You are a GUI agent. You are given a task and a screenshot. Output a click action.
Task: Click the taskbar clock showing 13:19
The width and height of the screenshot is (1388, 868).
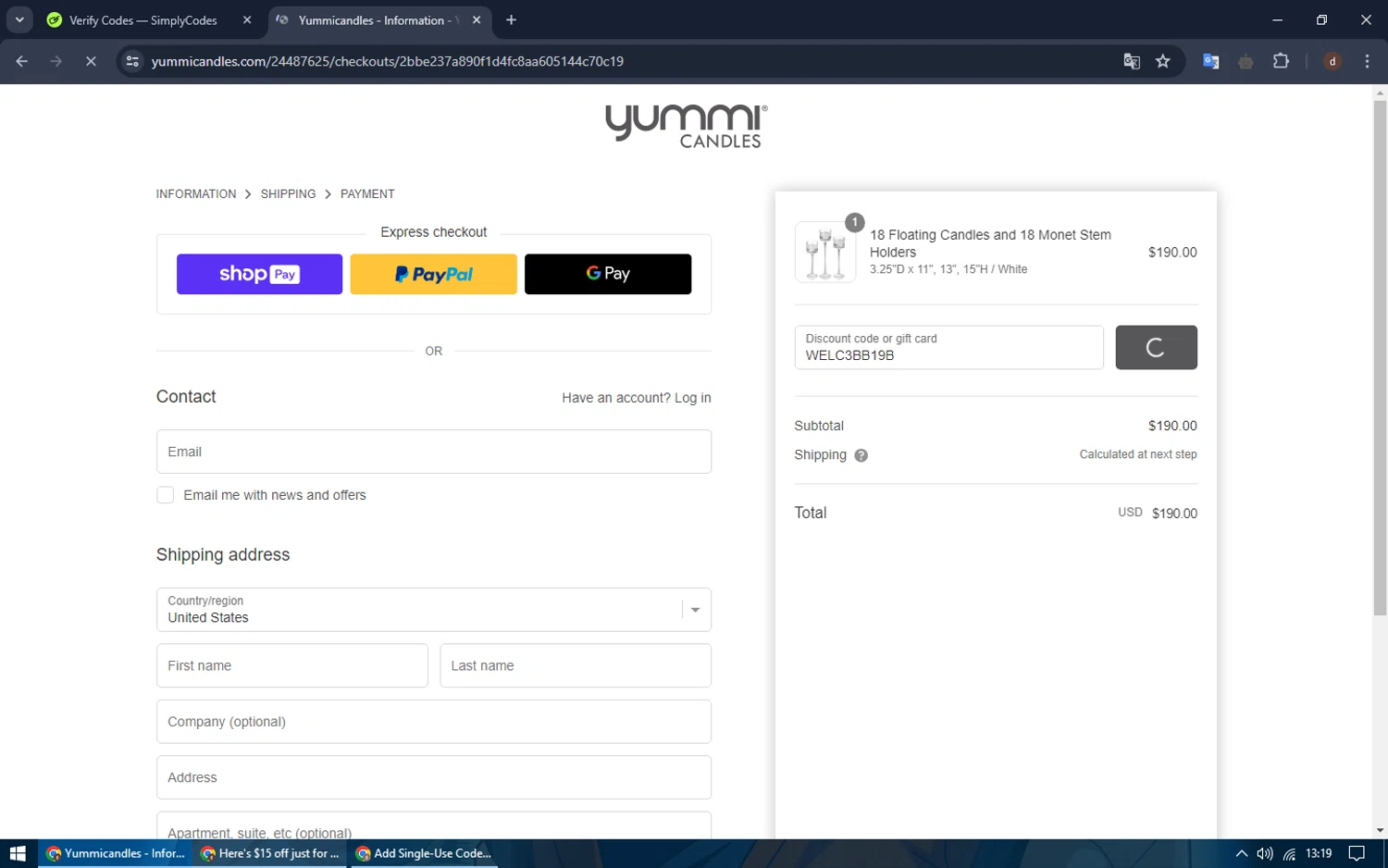point(1319,853)
